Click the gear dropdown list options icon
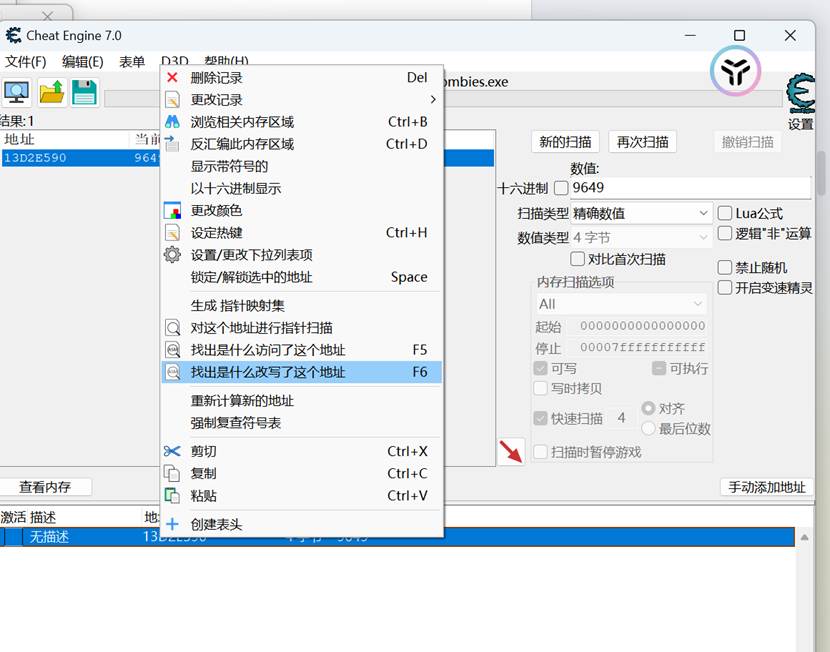Image resolution: width=830 pixels, height=652 pixels. click(x=172, y=255)
